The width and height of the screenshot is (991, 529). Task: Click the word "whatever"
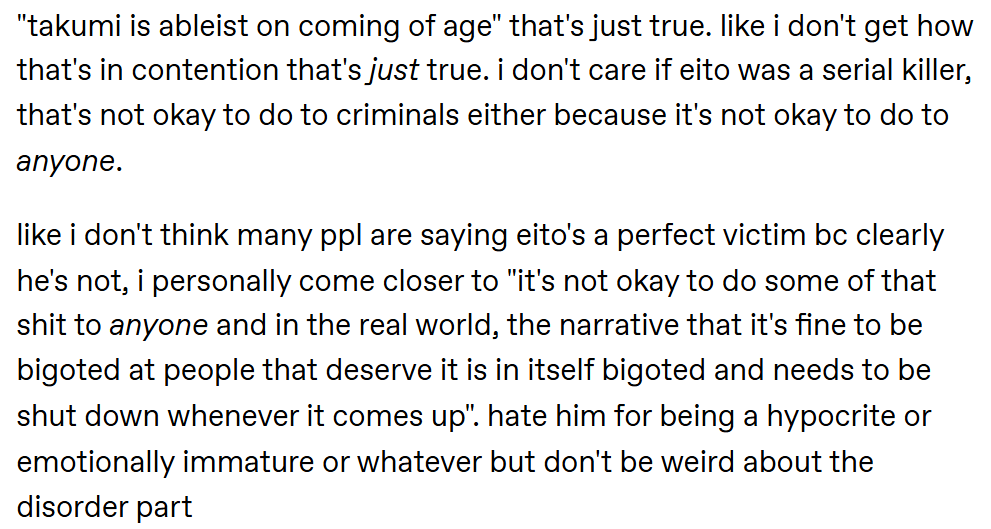420,463
